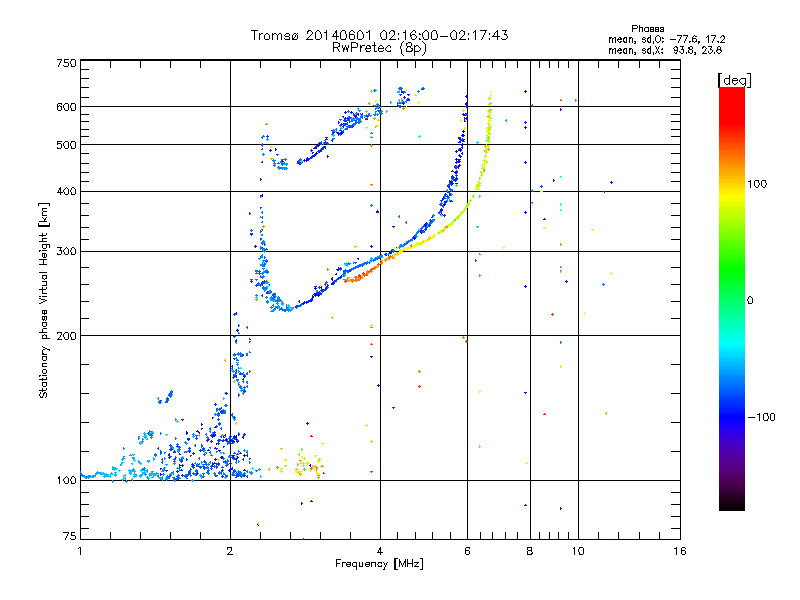Click y-axis tick label '750'
Viewport: 800px width, 600px height.
[x=66, y=63]
